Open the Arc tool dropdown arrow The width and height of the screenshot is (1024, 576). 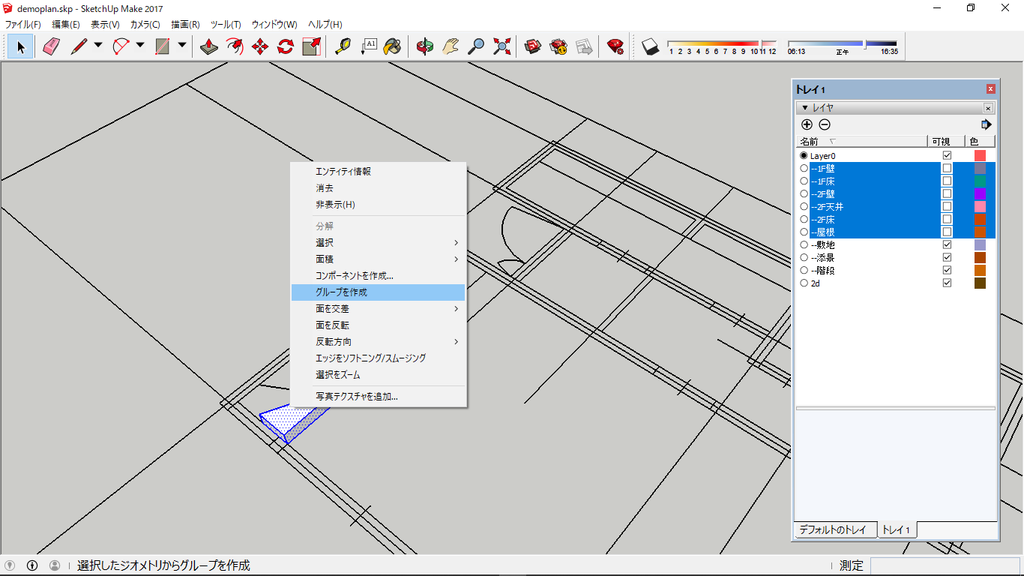[x=140, y=46]
